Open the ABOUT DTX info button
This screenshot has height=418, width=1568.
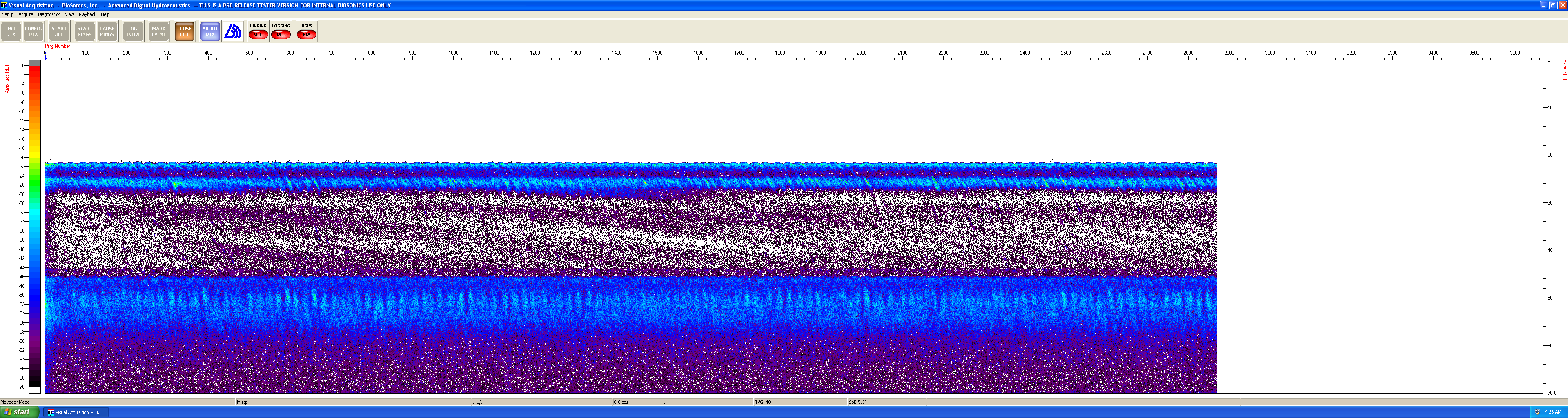(x=210, y=31)
